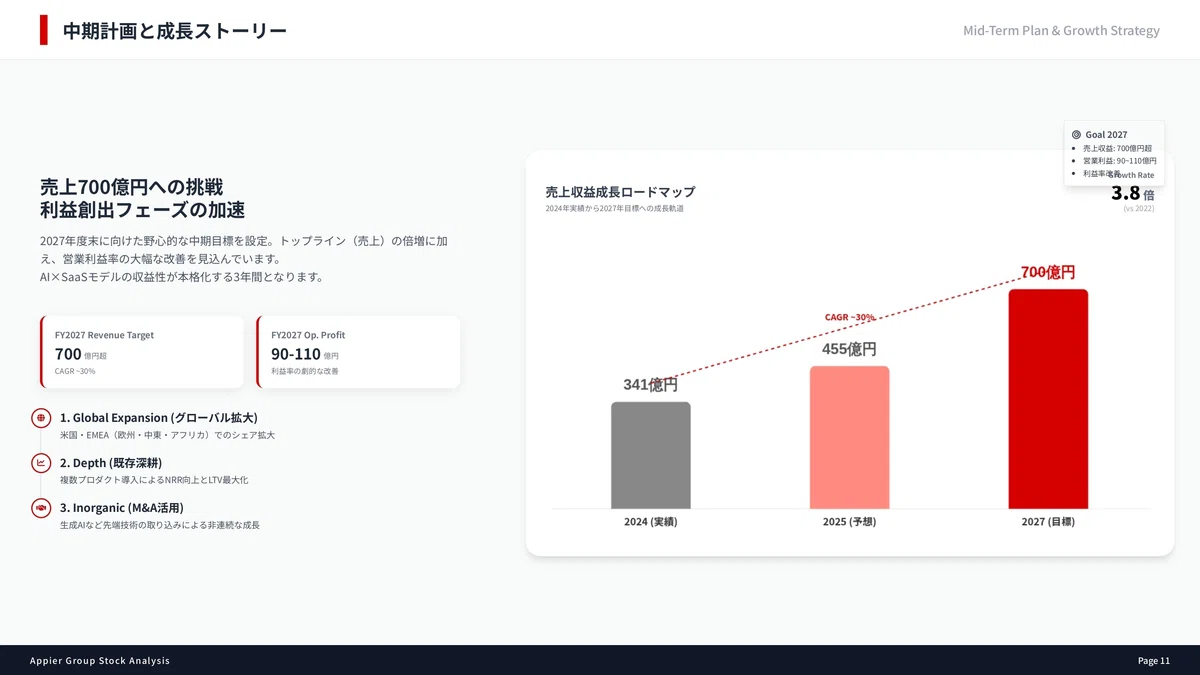Click the globe icon beside Global Expansion
The width and height of the screenshot is (1200, 675).
tap(41, 418)
